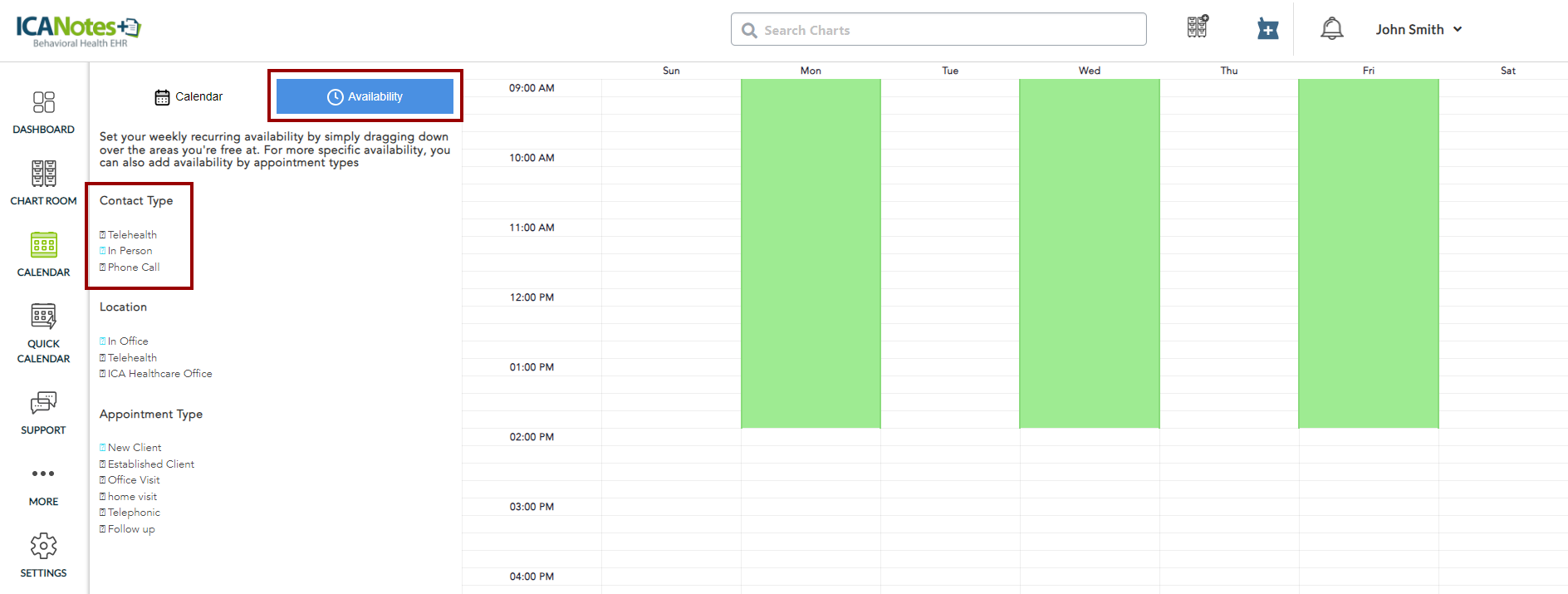
Task: Switch to the Calendar tab
Action: pyautogui.click(x=189, y=96)
